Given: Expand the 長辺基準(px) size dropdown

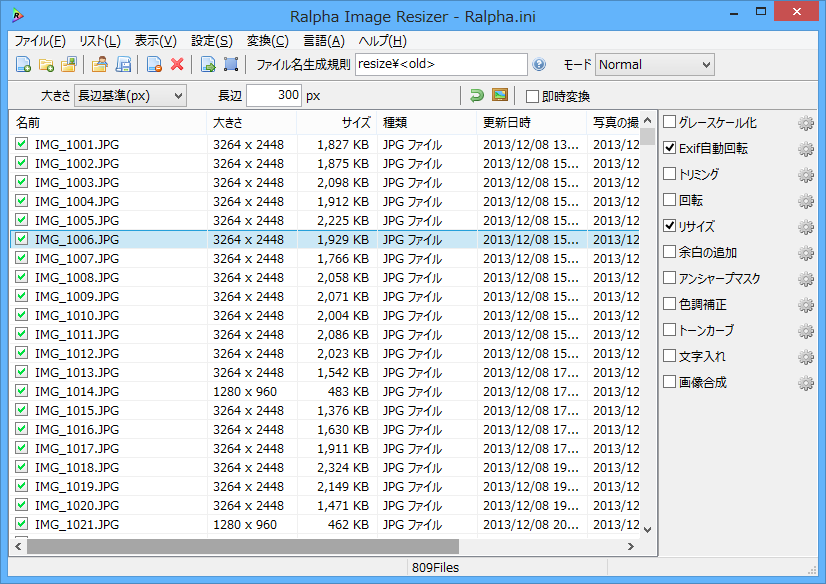Looking at the screenshot, I should [x=130, y=95].
